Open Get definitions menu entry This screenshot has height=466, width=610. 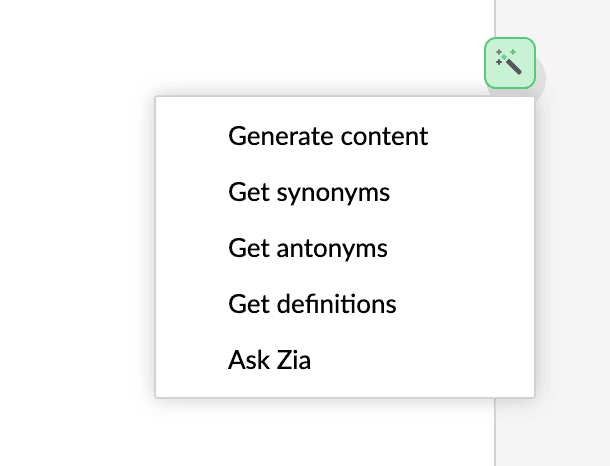[x=312, y=303]
